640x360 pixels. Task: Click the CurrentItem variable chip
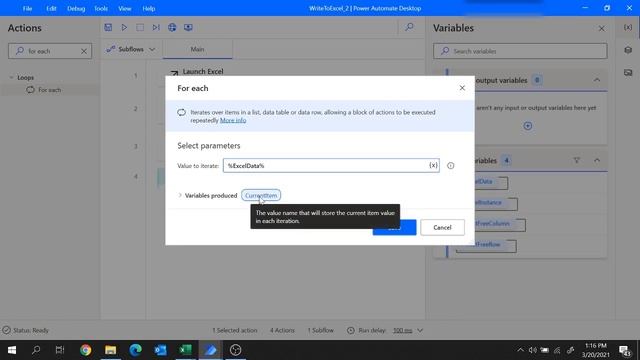pos(261,195)
